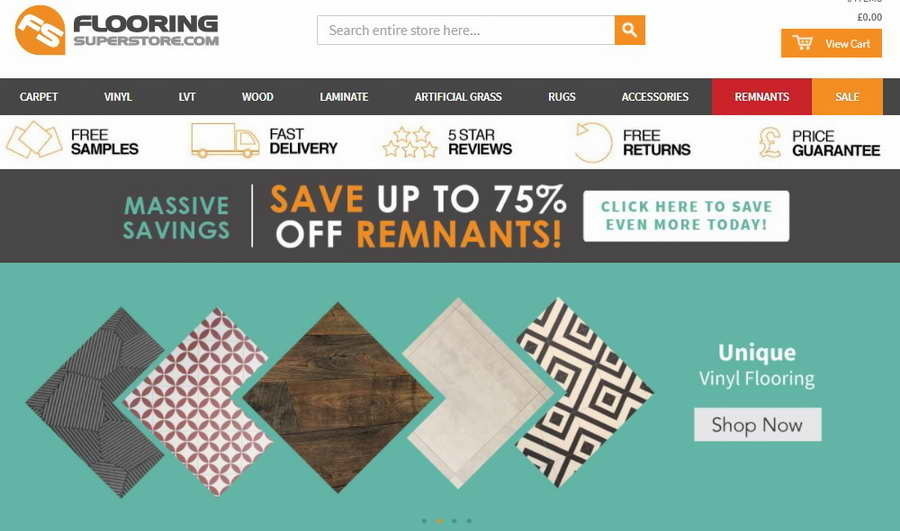
Task: Click the orange search magnifier button
Action: coord(630,30)
